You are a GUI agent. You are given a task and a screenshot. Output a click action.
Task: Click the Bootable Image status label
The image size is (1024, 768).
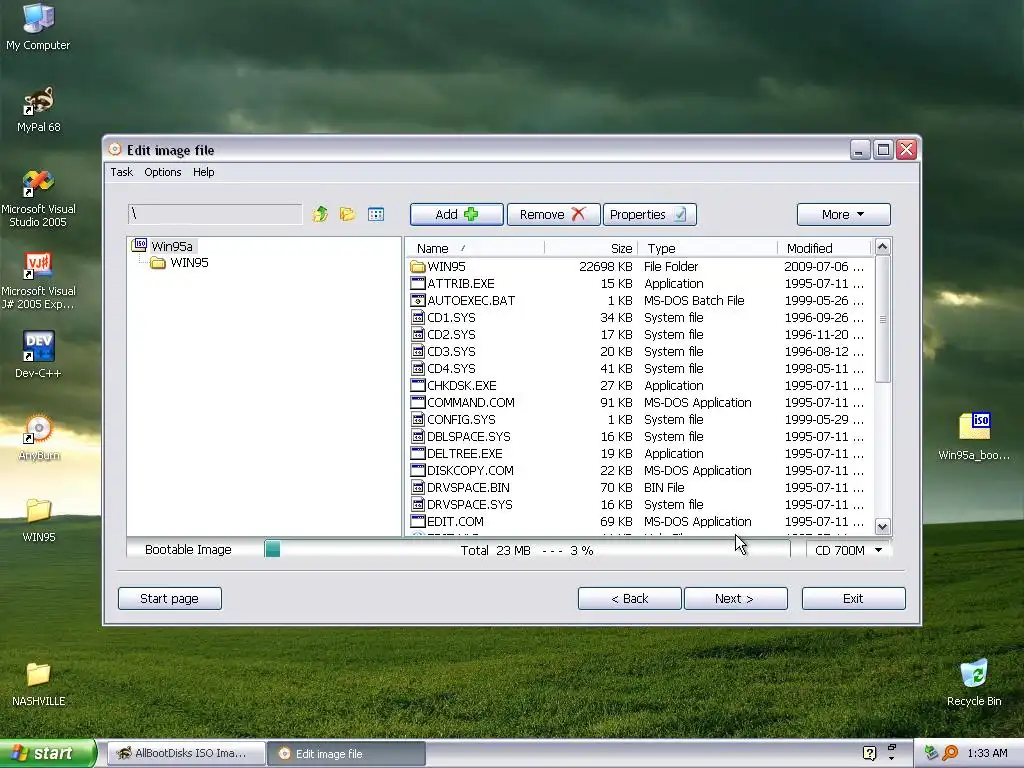tap(188, 550)
